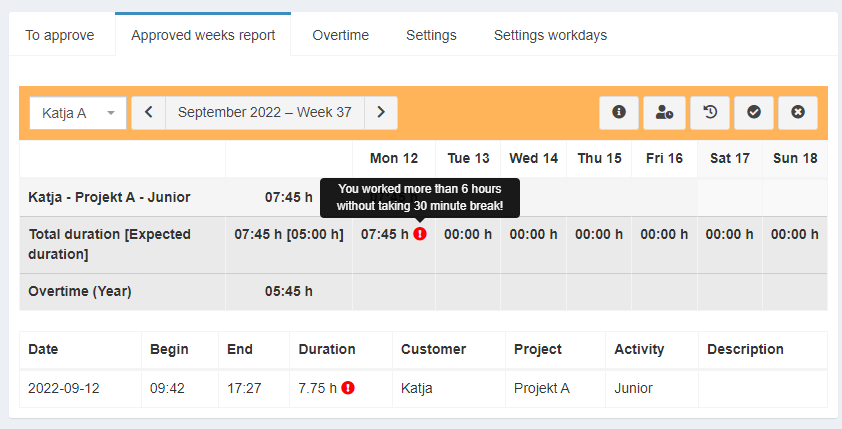Image resolution: width=842 pixels, height=429 pixels.
Task: Go to next week with right chevron
Action: pyautogui.click(x=381, y=113)
